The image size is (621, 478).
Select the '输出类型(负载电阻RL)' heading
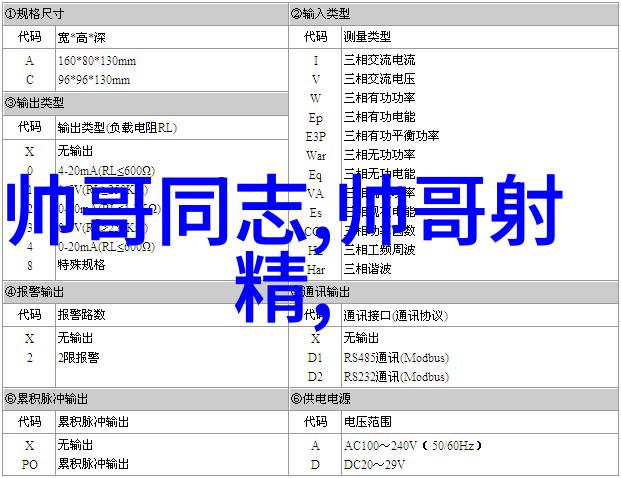(117, 128)
